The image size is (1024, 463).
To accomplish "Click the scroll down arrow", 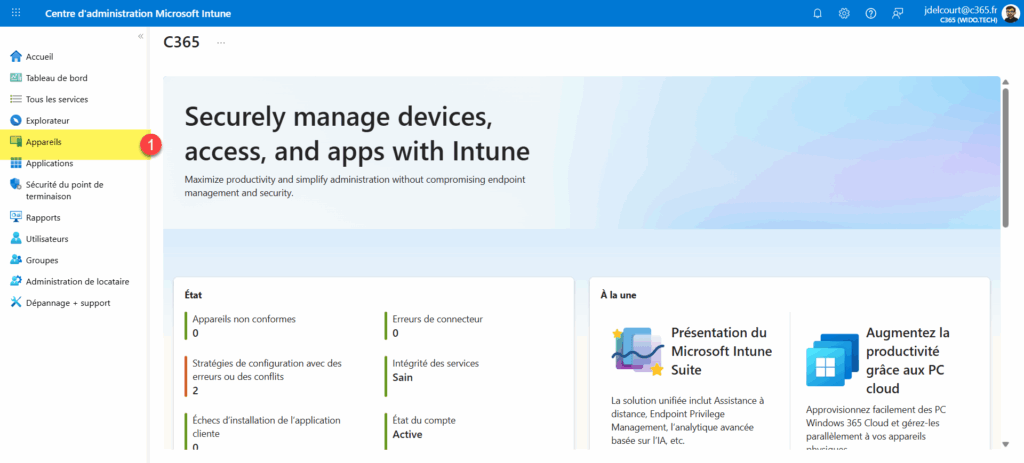I will pos(1006,444).
